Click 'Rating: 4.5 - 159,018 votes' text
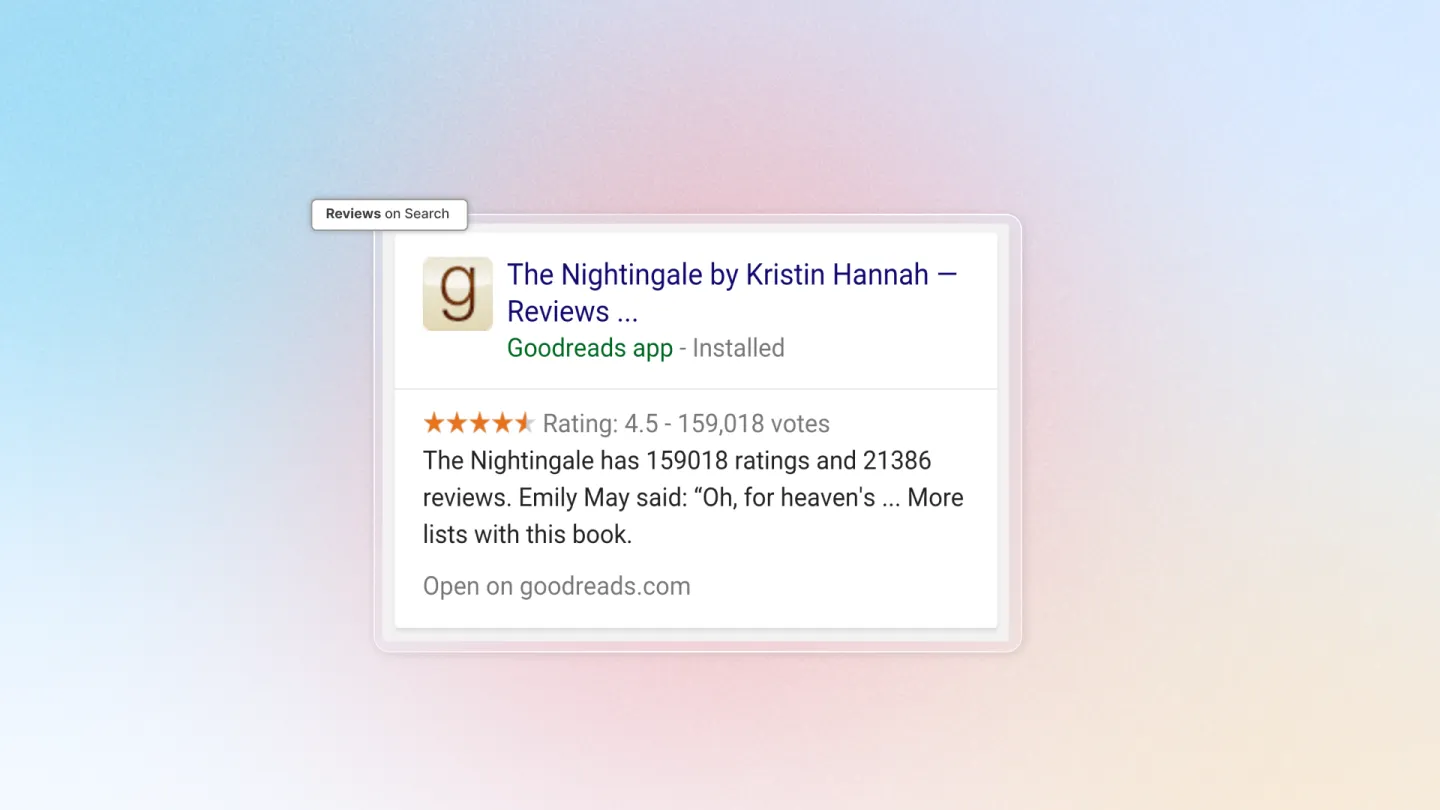This screenshot has height=810, width=1440. (686, 424)
